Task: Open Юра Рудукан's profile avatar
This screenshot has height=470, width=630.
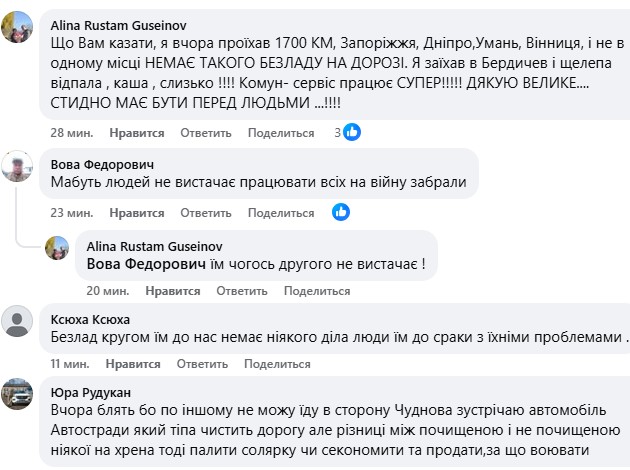Action: tap(19, 394)
